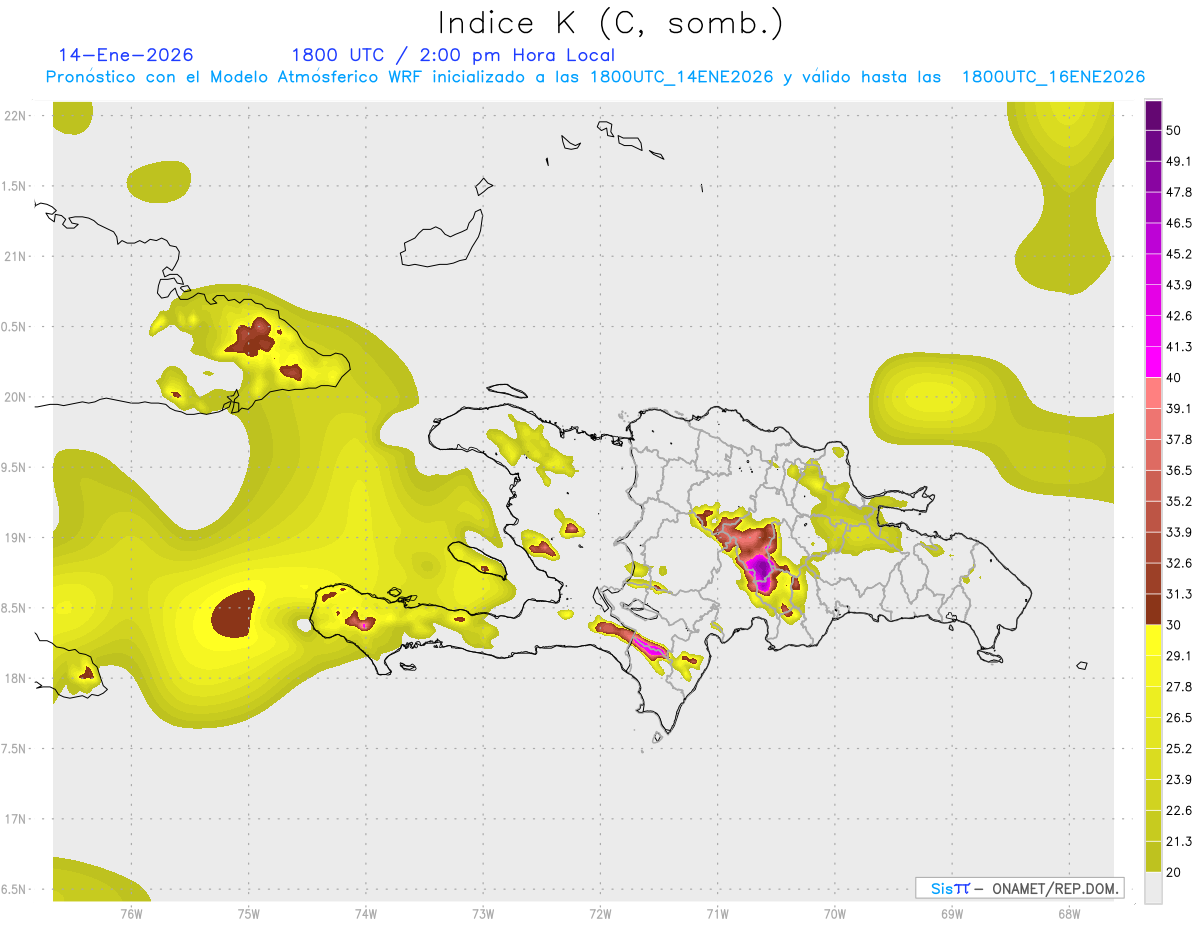Click colorbar label "29.1"

tap(1178, 656)
